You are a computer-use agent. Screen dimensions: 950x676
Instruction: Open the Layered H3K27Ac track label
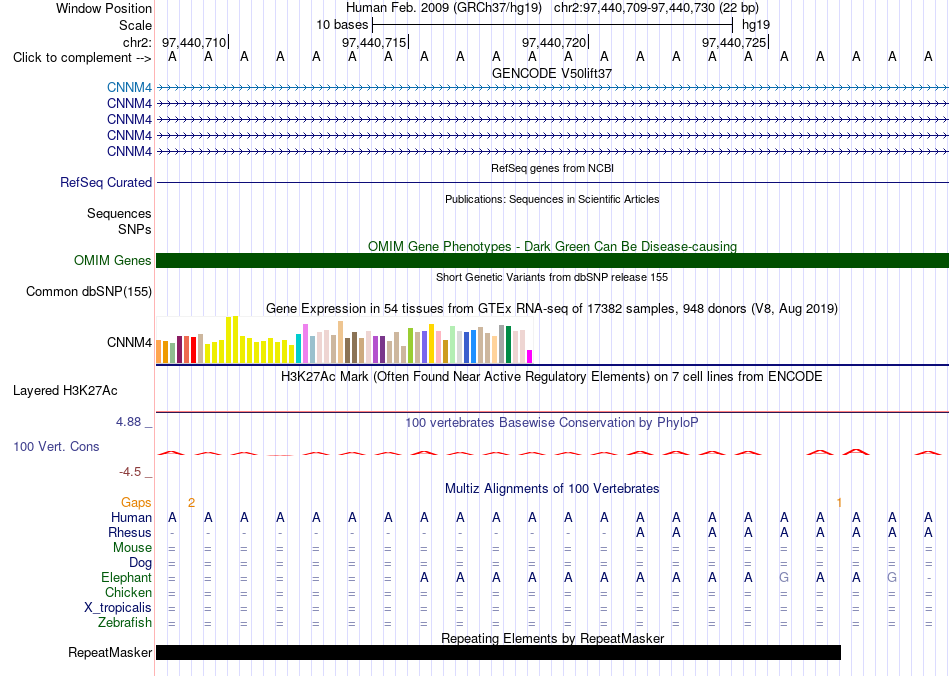tap(65, 391)
